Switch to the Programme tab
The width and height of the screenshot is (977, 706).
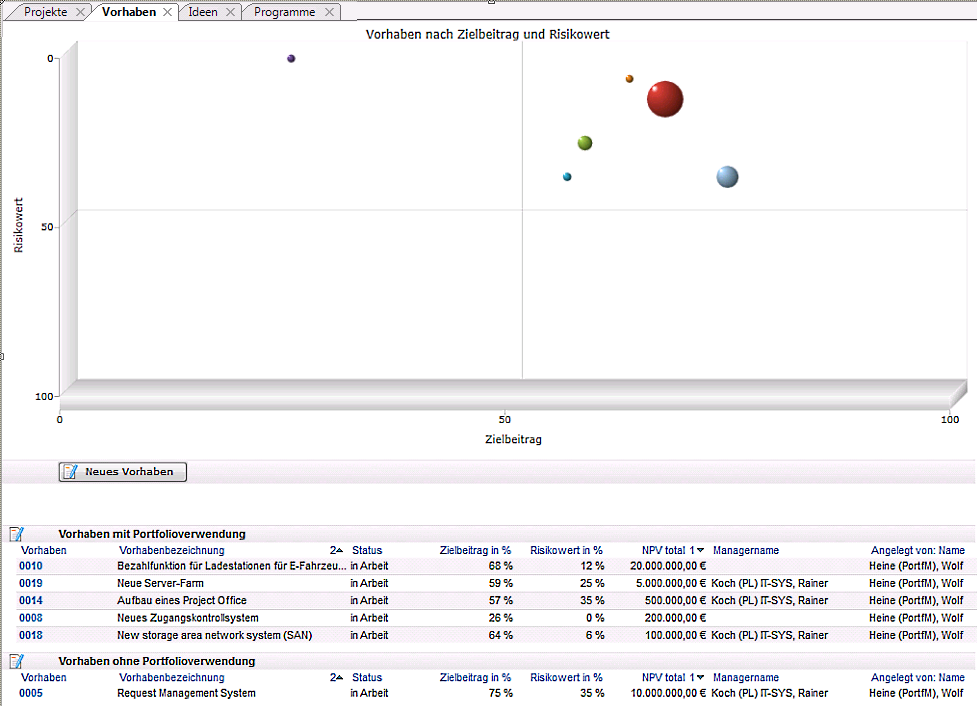point(284,13)
